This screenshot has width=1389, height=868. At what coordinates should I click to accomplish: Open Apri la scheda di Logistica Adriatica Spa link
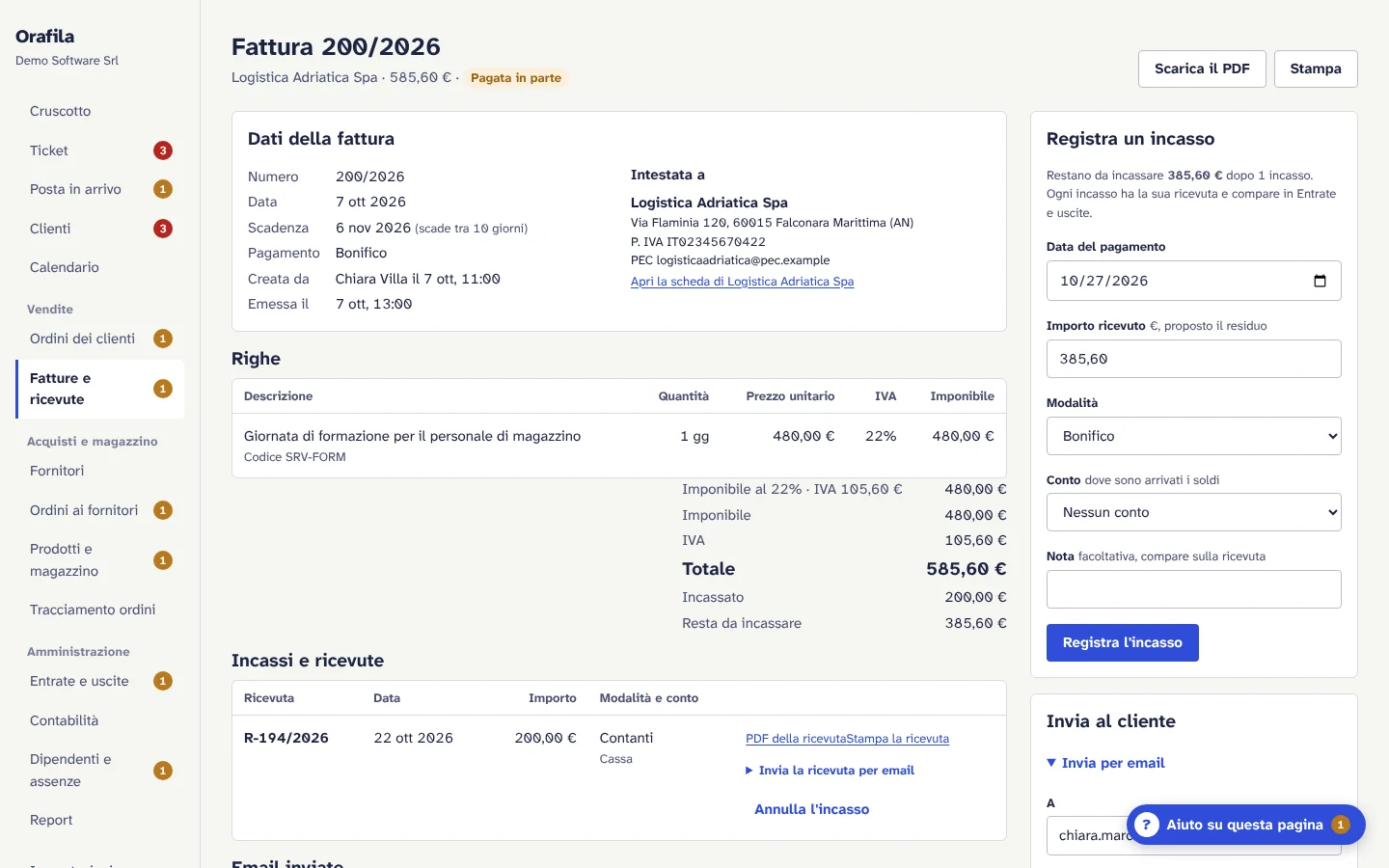coord(742,282)
